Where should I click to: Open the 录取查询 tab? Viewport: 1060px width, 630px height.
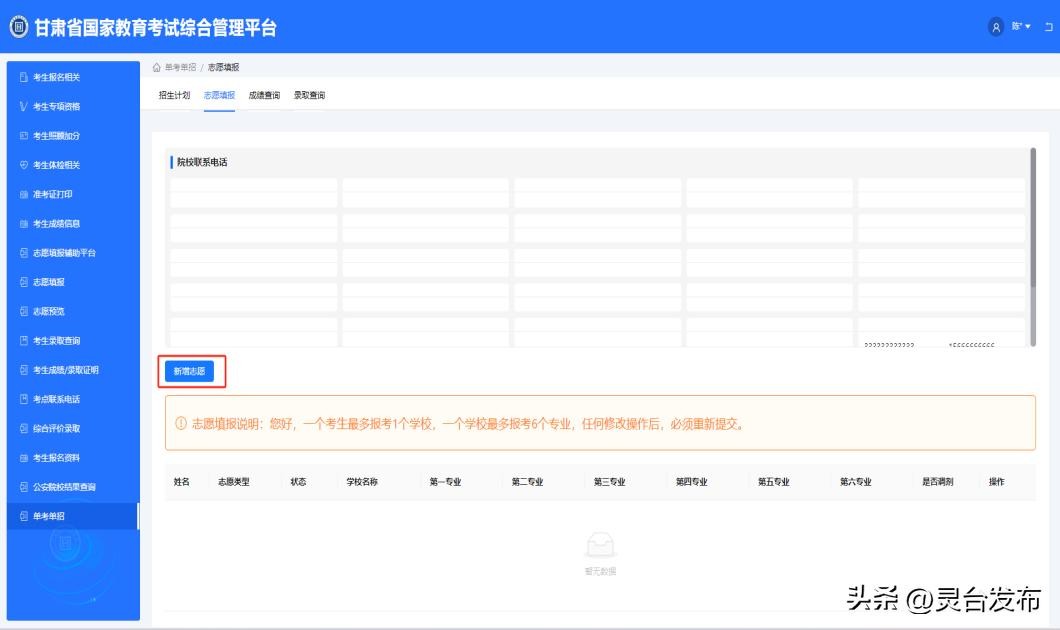[309, 96]
